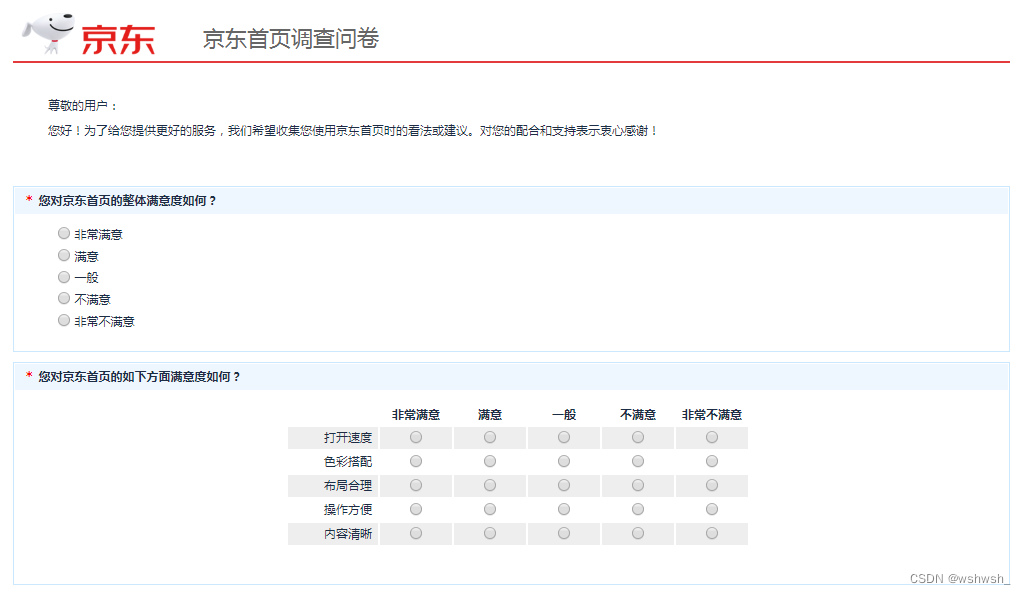
Task: Rate 布局合理 as 满意
Action: (x=489, y=485)
